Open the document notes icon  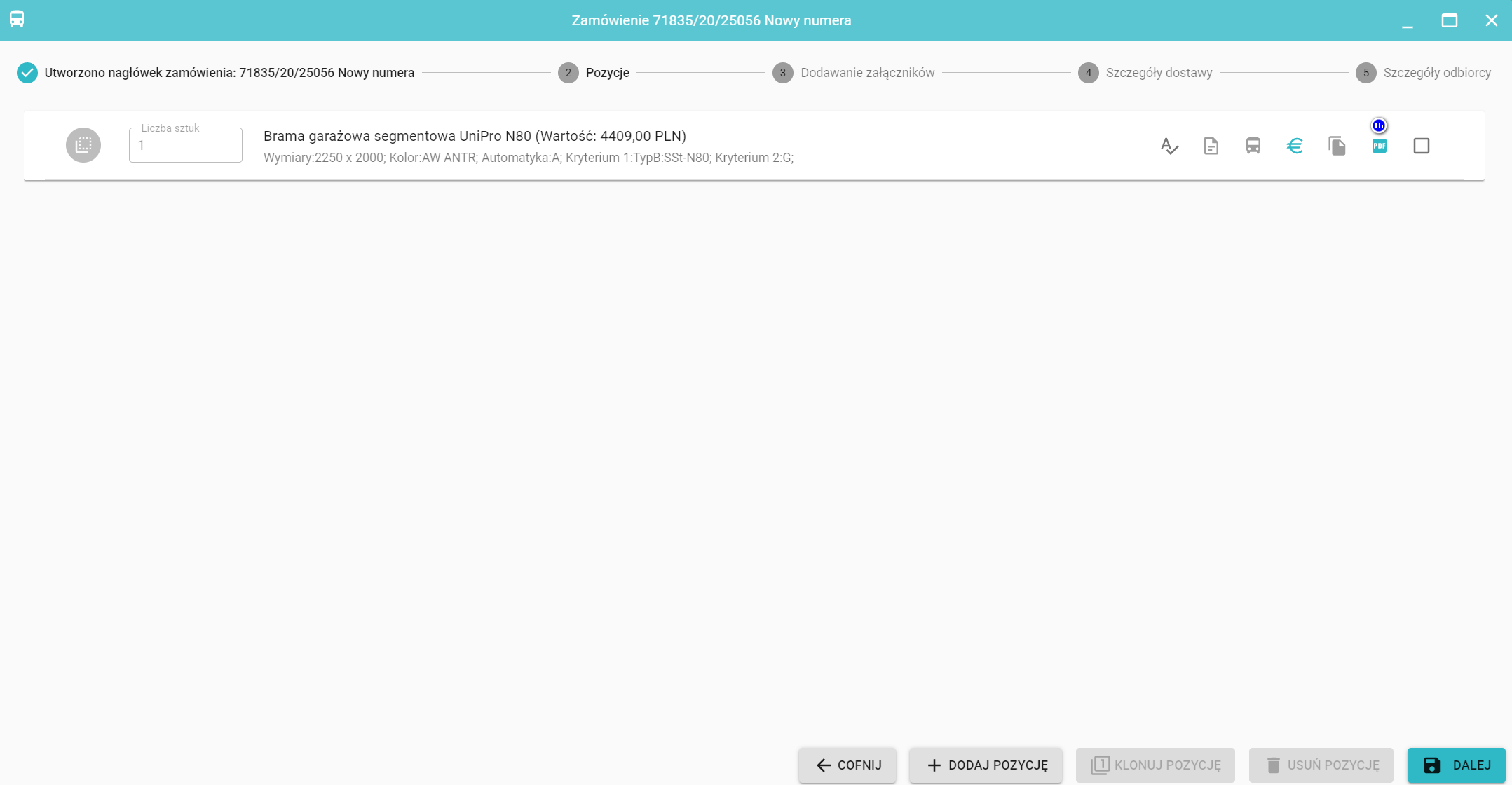1211,146
